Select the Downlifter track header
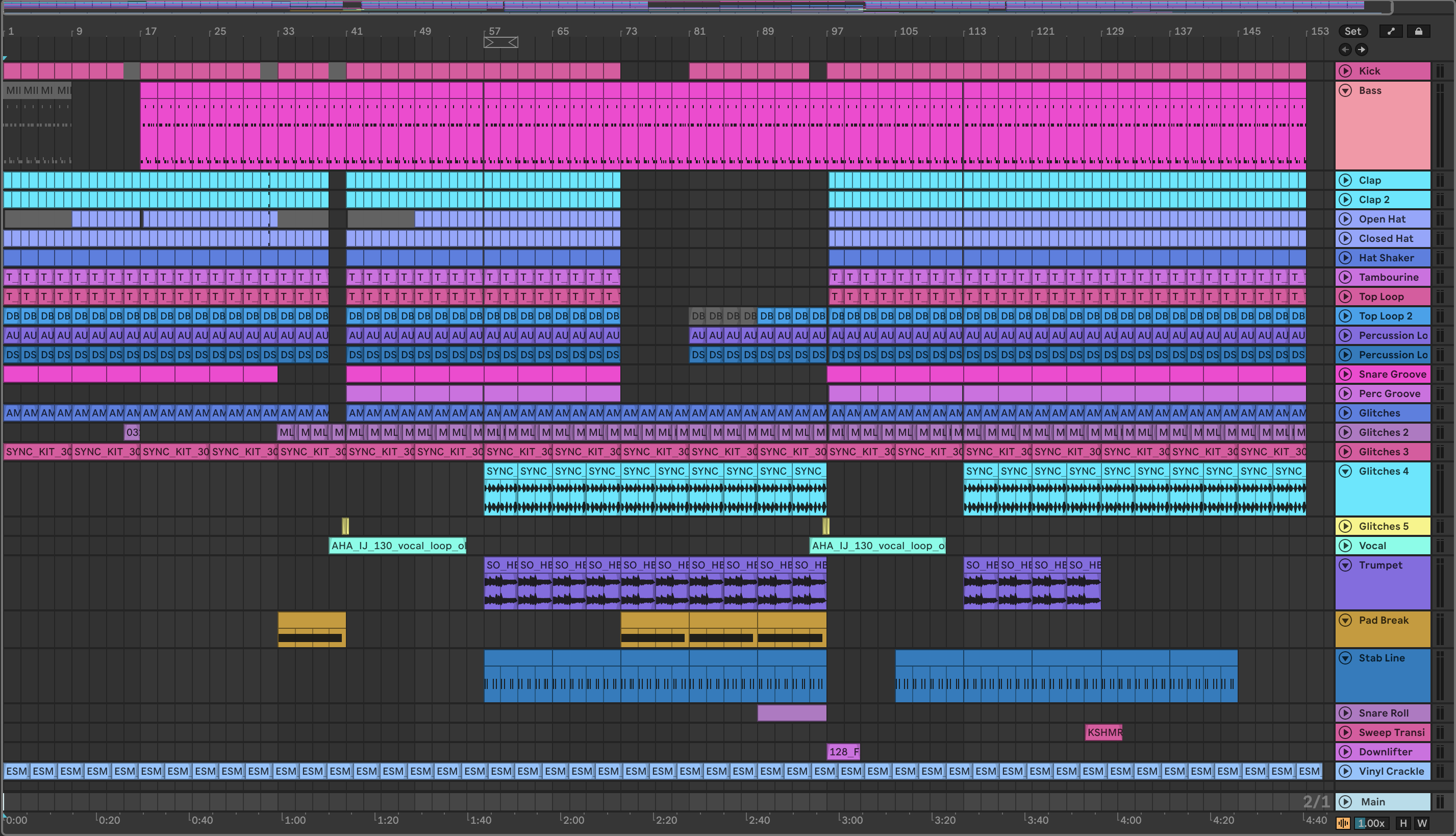The width and height of the screenshot is (1456, 836). click(1385, 752)
